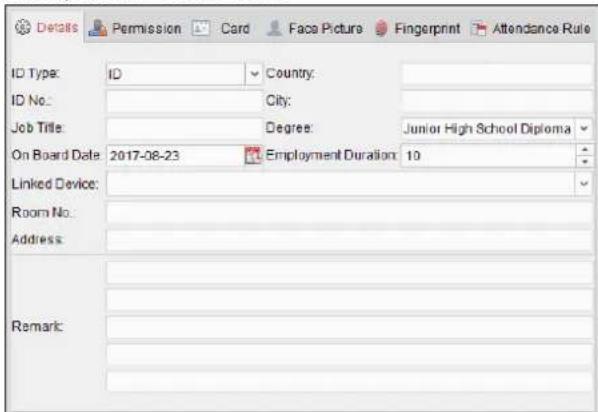Expand the Linked Device dropdown

point(584,183)
